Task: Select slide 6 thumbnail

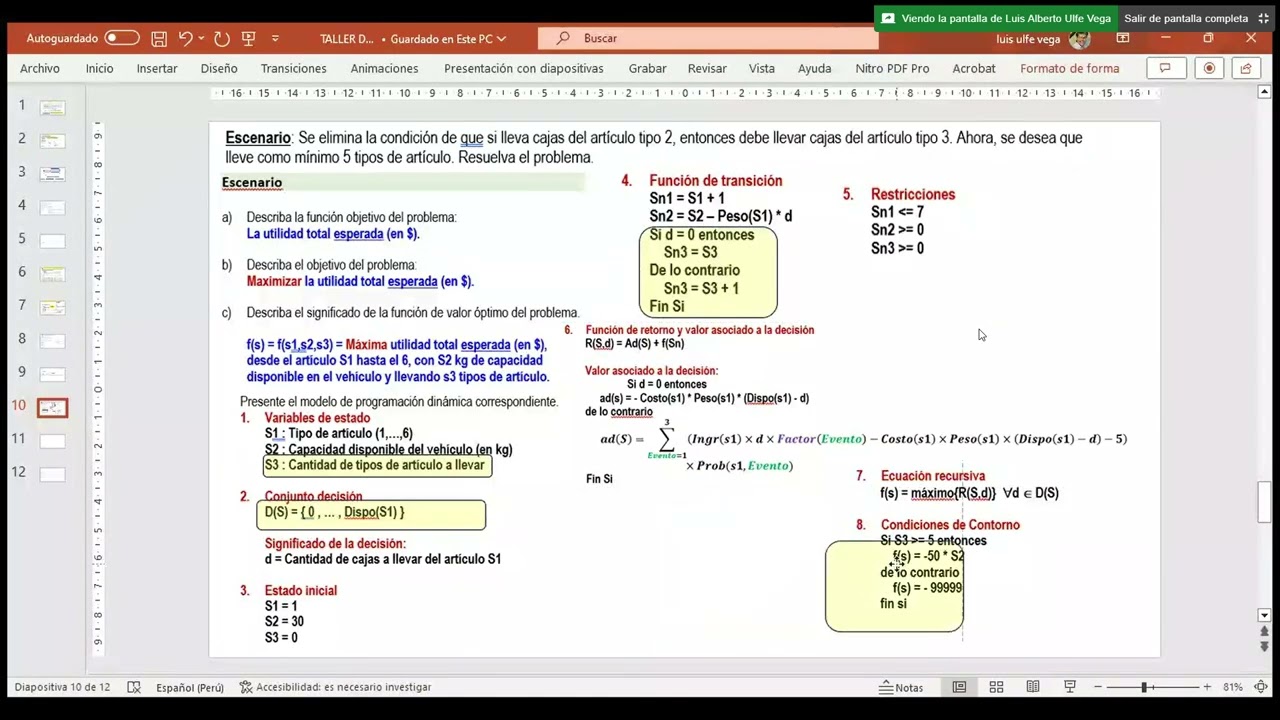Action: click(x=52, y=274)
